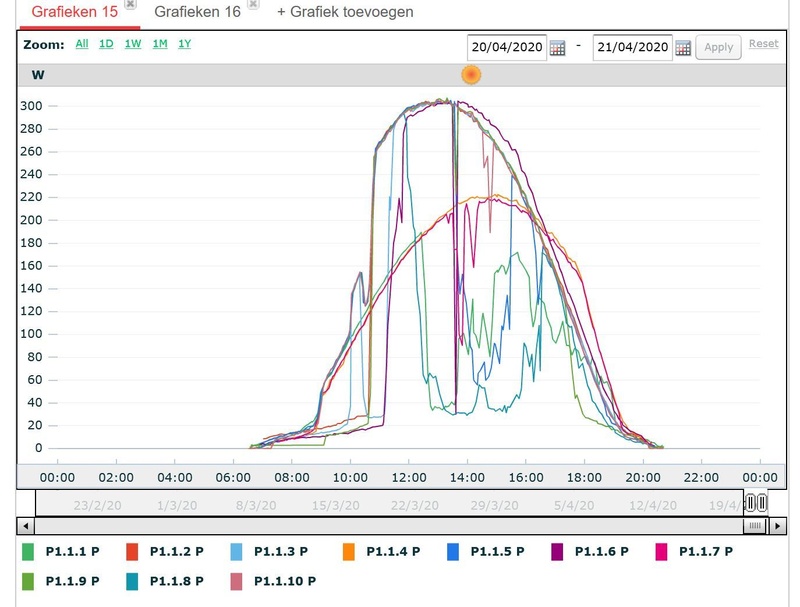800x607 pixels.
Task: Toggle the P1.1.8 P series swatch
Action: pos(132,581)
